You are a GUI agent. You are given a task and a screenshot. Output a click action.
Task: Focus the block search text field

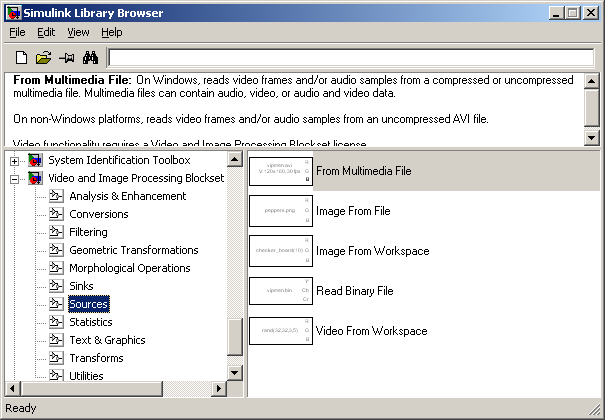pos(351,58)
